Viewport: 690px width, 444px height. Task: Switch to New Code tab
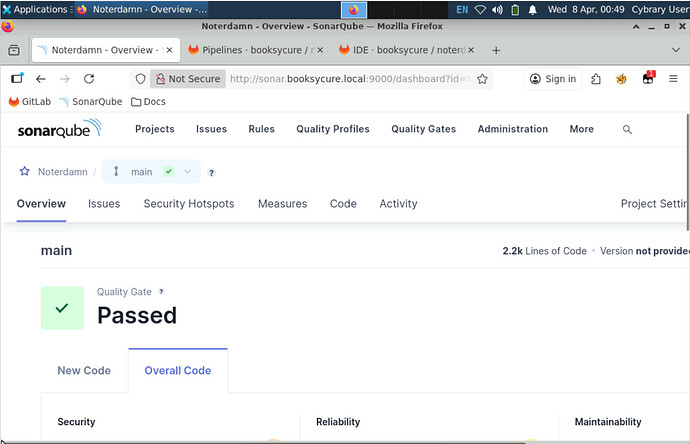pos(84,370)
